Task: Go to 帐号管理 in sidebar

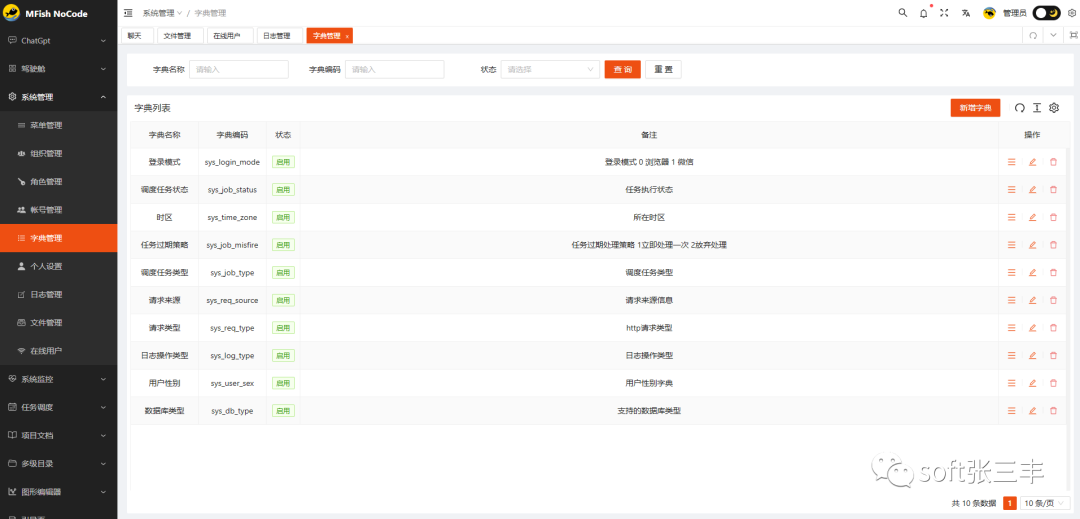Action: [x=59, y=210]
